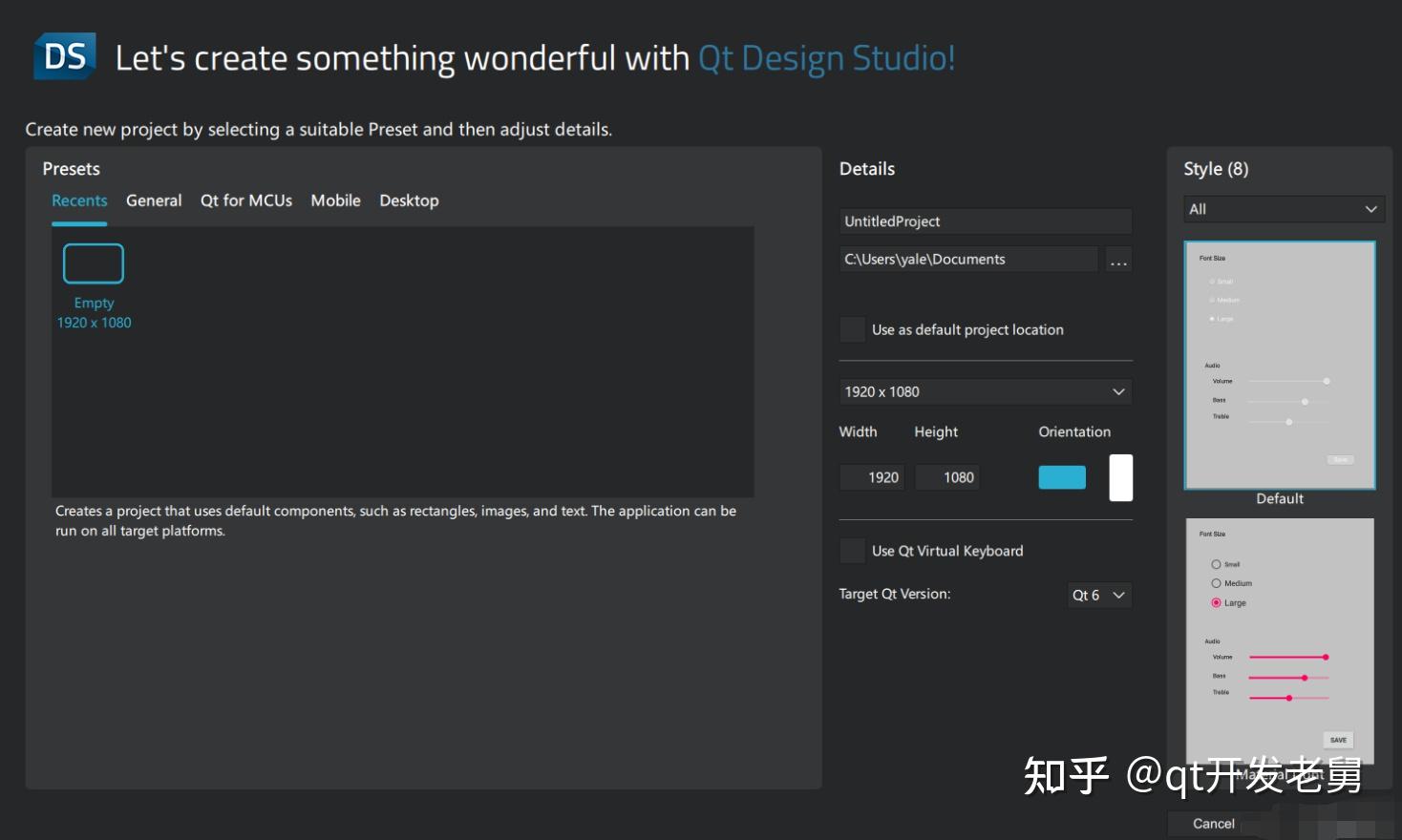Screen dimensions: 1402x840
Task: Open the Mobile presets tab
Action: pos(336,200)
